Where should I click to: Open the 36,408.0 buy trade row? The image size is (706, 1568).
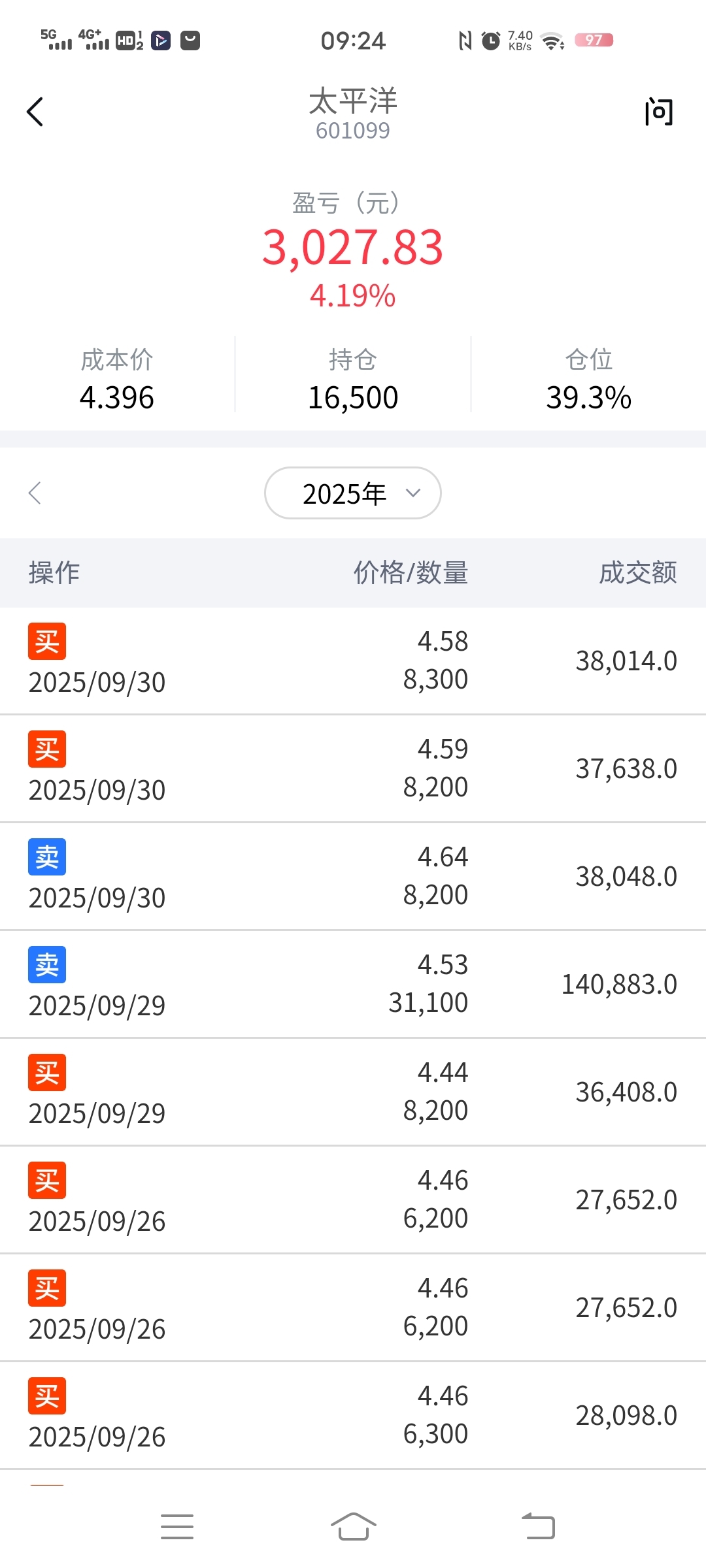point(353,1092)
